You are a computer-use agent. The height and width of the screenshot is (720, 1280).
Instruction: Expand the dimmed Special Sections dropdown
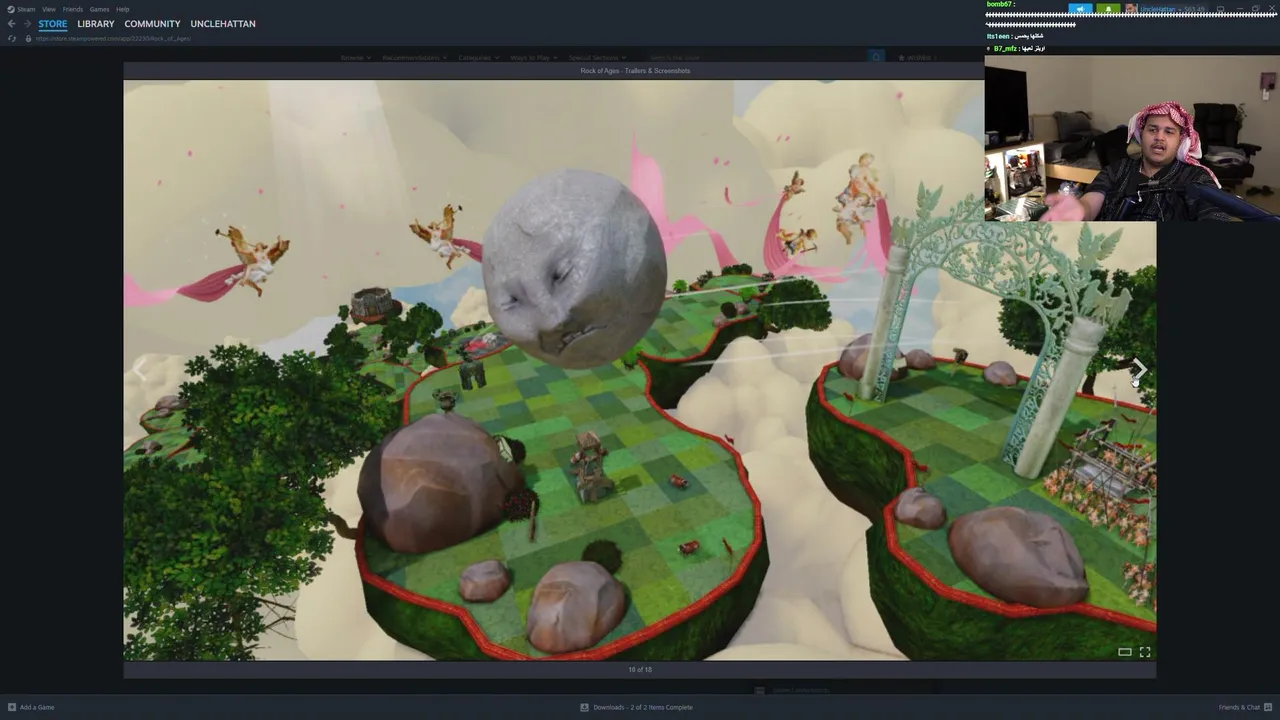click(x=597, y=58)
